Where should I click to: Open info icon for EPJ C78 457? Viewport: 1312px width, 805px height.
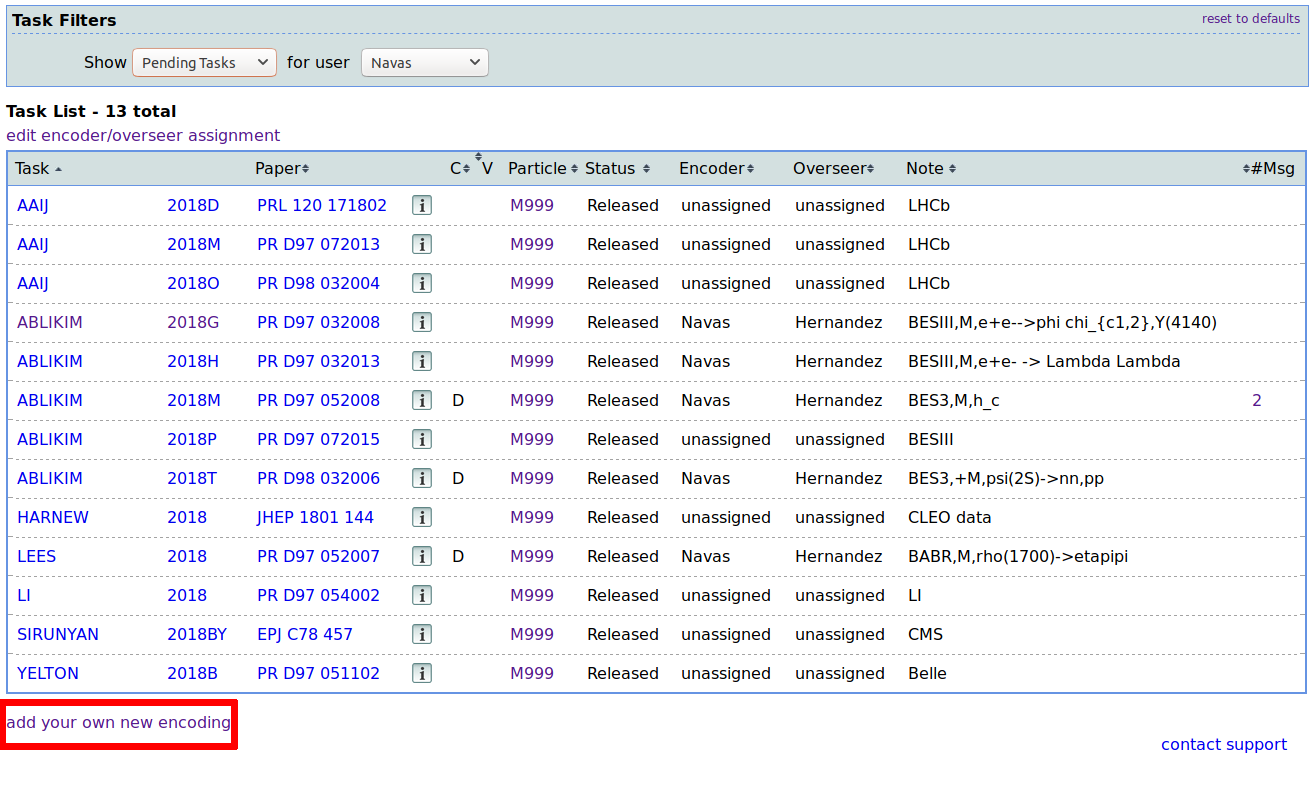click(x=422, y=634)
